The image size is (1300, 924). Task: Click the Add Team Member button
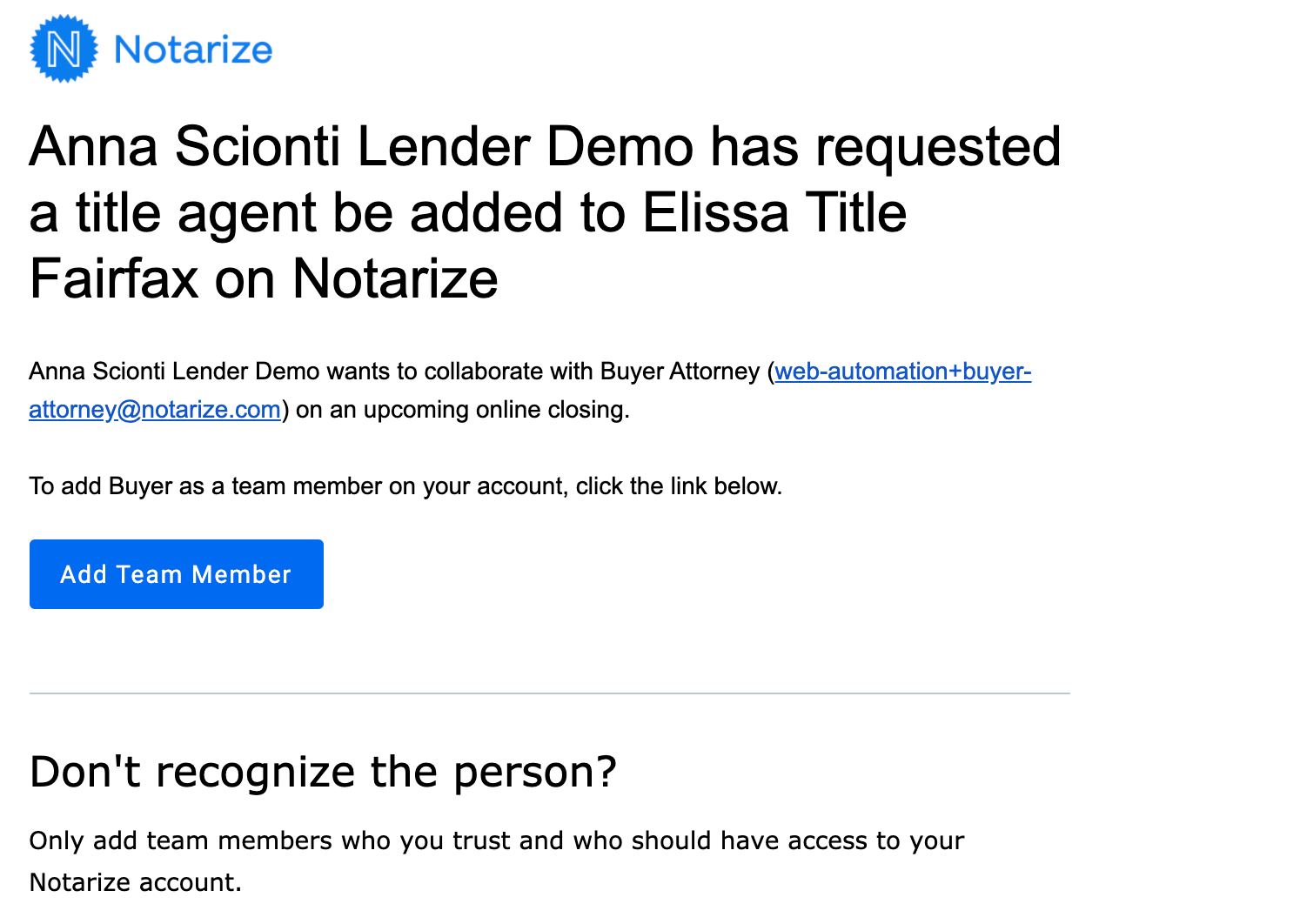click(177, 574)
